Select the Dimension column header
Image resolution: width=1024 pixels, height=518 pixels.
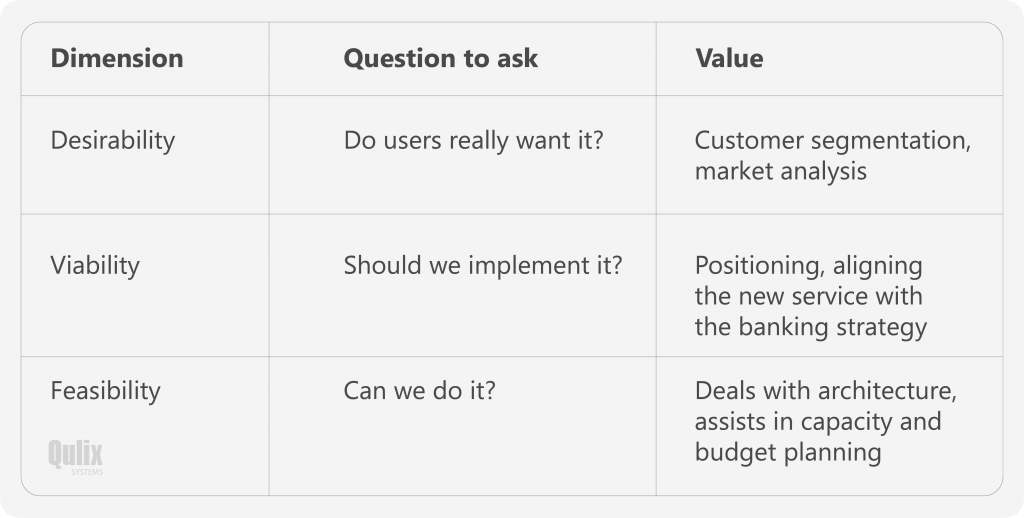tap(117, 59)
